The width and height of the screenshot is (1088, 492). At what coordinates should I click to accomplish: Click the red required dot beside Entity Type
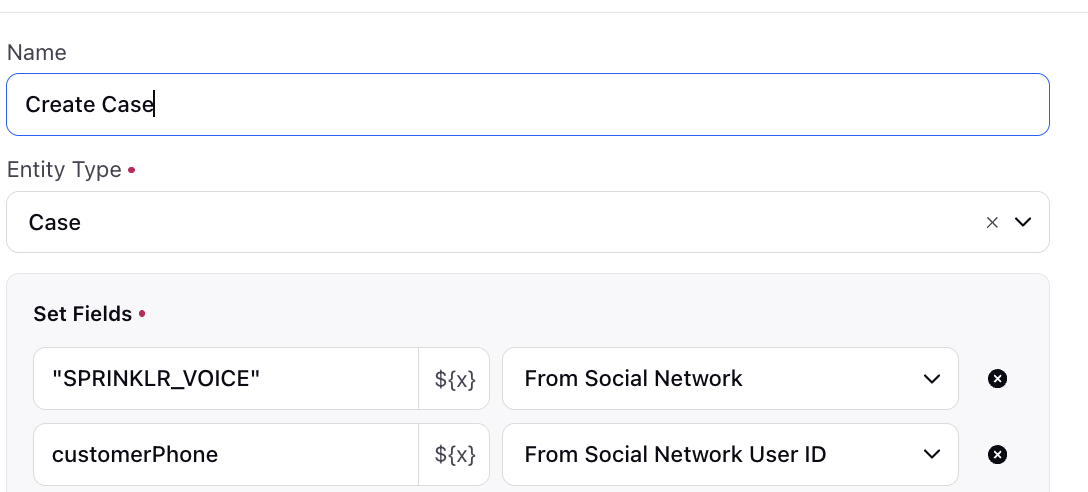pos(132,170)
